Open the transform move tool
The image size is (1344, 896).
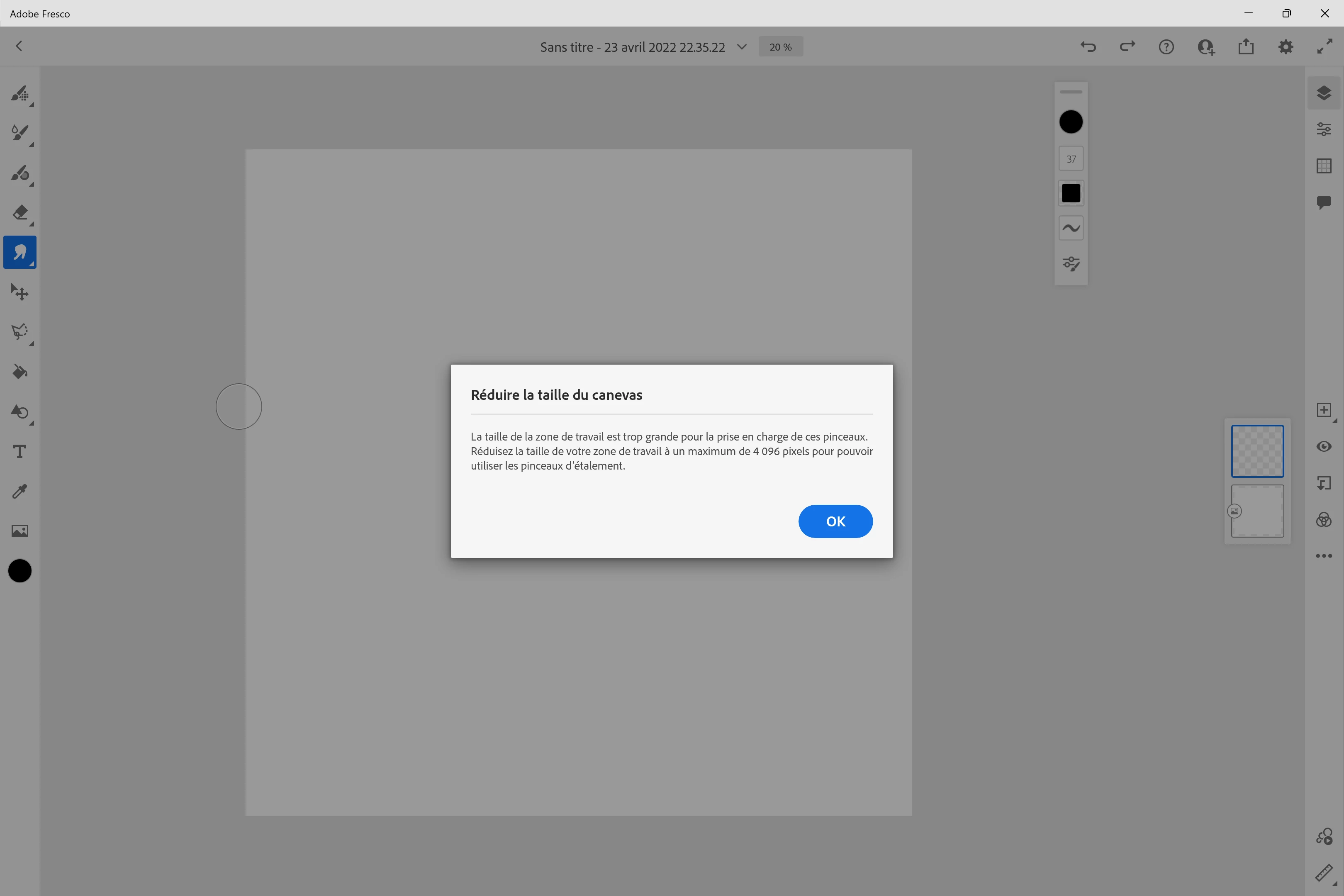click(x=19, y=292)
